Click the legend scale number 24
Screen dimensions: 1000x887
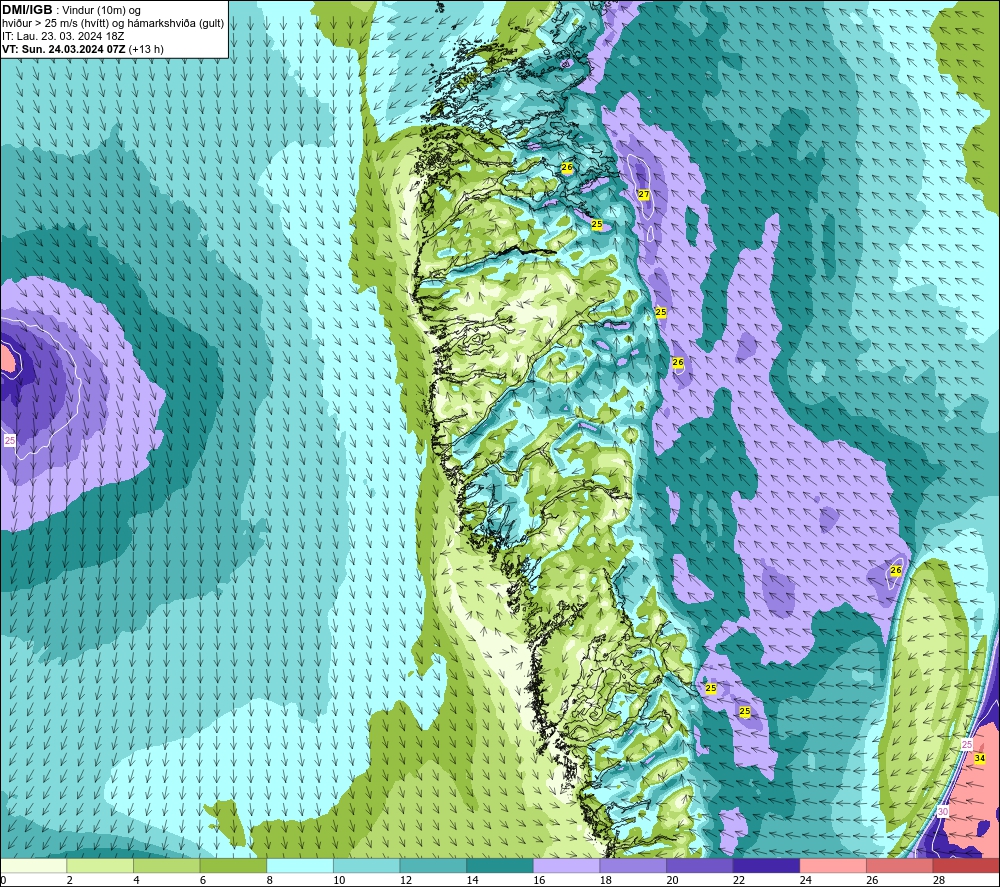click(805, 880)
